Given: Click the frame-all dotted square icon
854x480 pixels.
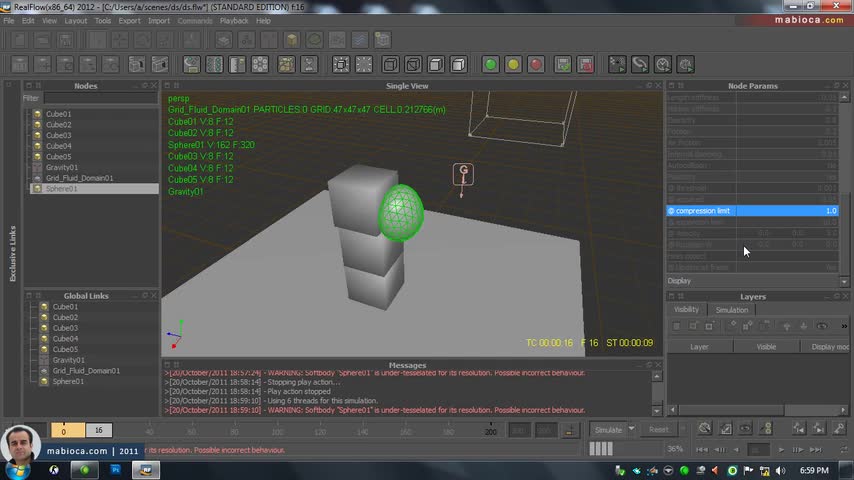Looking at the screenshot, I should pos(364,65).
